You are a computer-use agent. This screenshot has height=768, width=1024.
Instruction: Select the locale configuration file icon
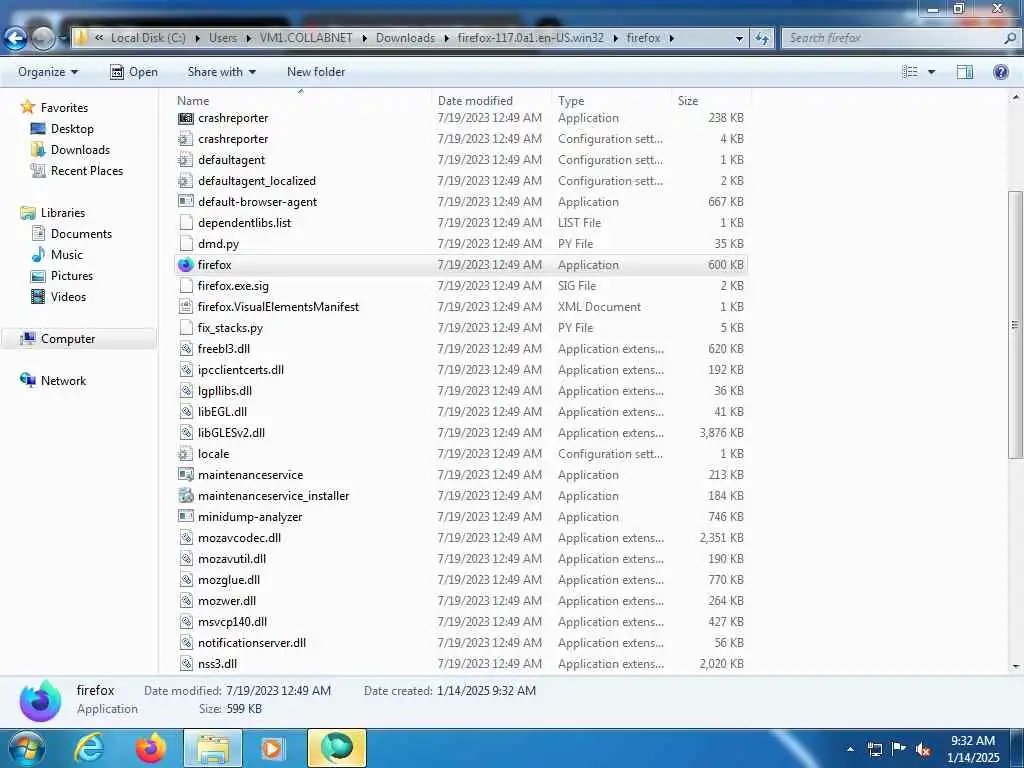point(186,454)
